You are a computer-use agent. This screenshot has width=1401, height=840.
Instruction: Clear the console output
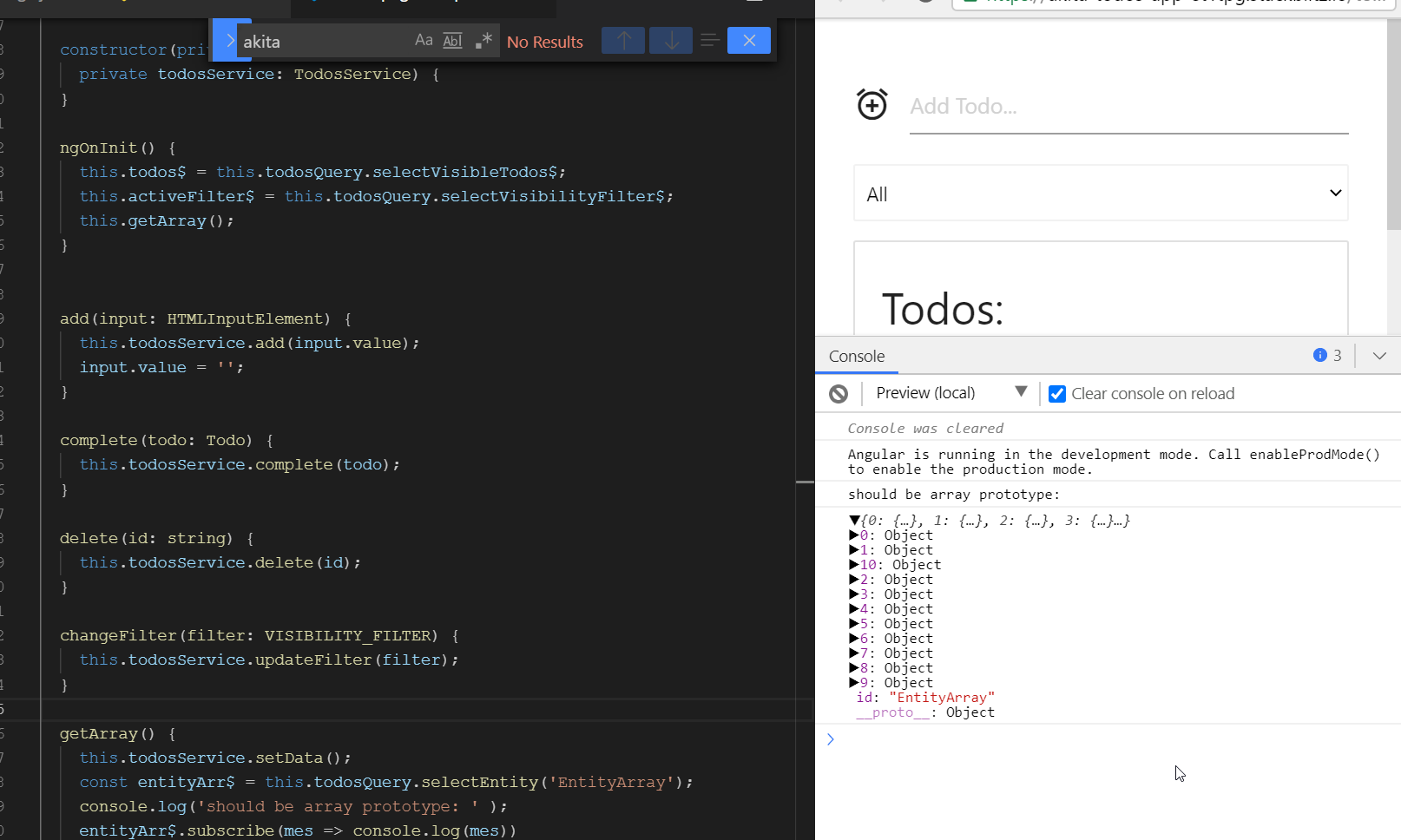click(x=838, y=393)
